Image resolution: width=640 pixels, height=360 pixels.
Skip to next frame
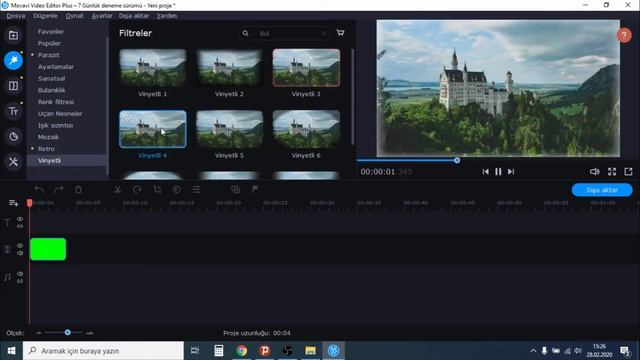coord(511,172)
